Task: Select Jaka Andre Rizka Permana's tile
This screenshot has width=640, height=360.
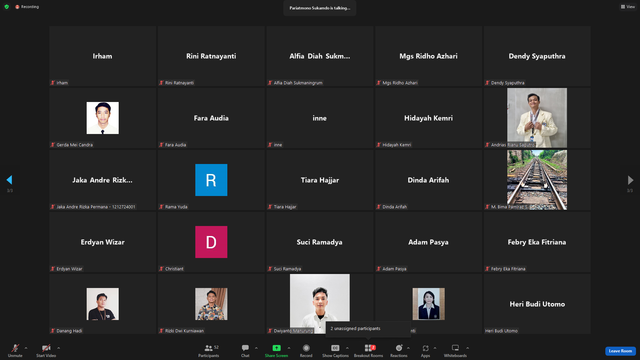Action: click(102, 180)
